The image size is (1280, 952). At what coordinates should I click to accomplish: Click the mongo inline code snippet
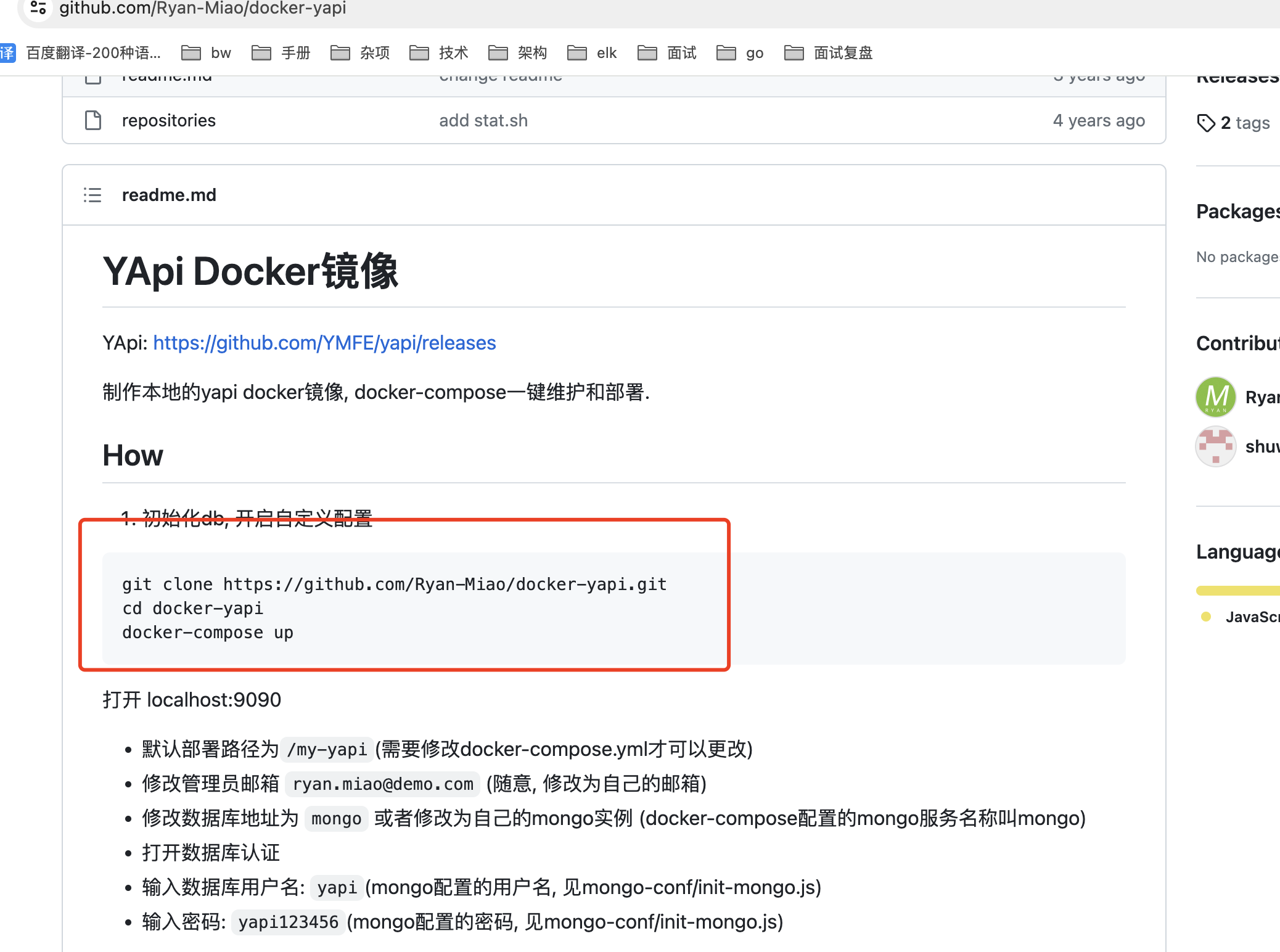pyautogui.click(x=337, y=819)
